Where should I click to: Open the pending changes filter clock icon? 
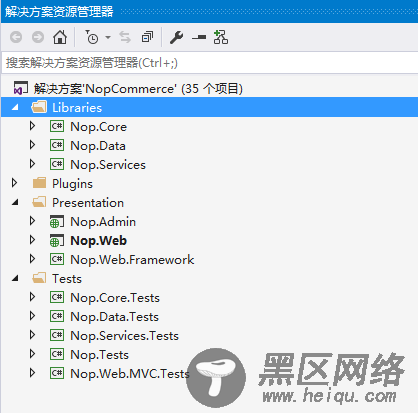92,37
